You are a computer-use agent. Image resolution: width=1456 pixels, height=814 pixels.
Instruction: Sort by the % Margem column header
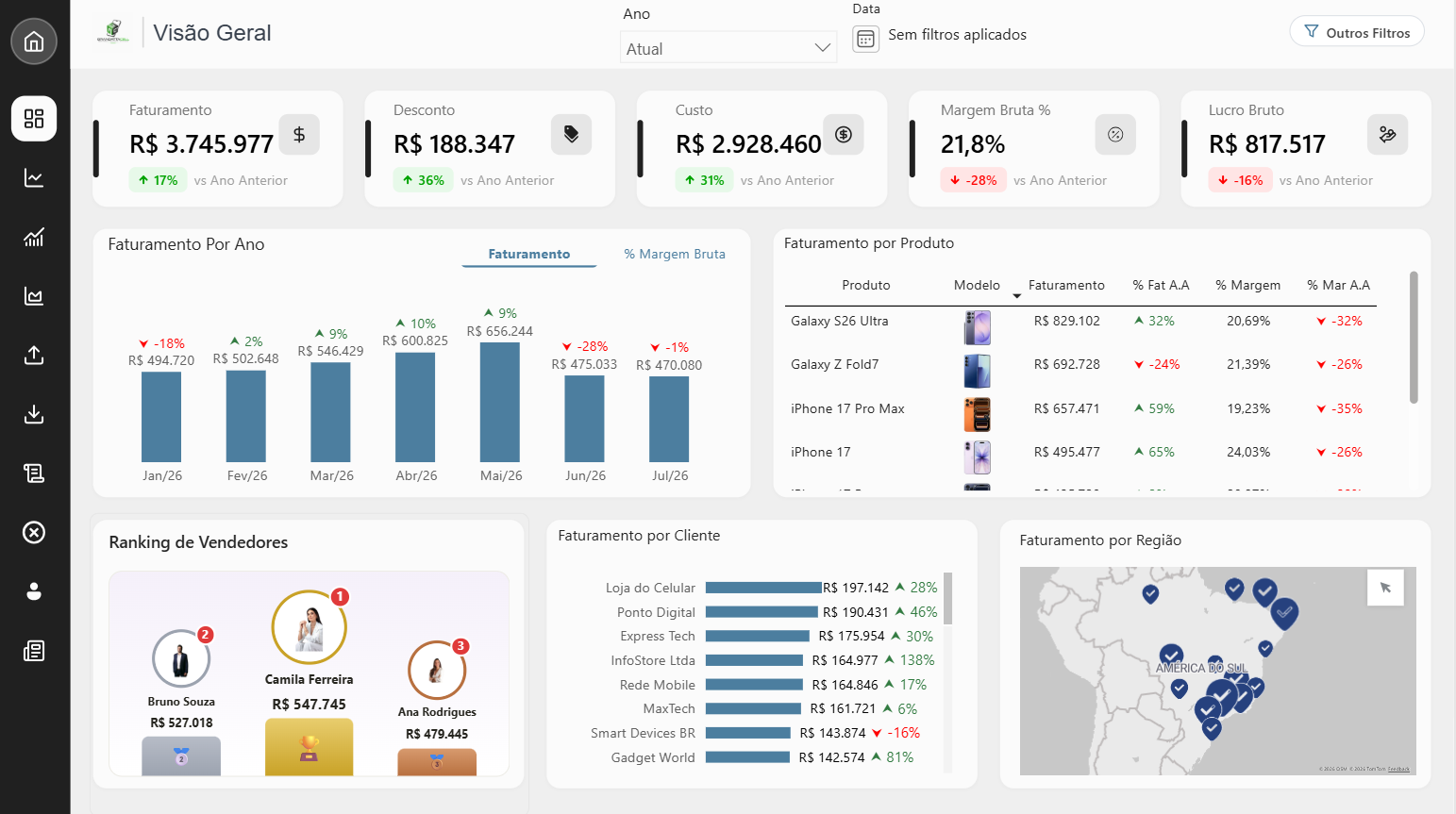(x=1247, y=285)
